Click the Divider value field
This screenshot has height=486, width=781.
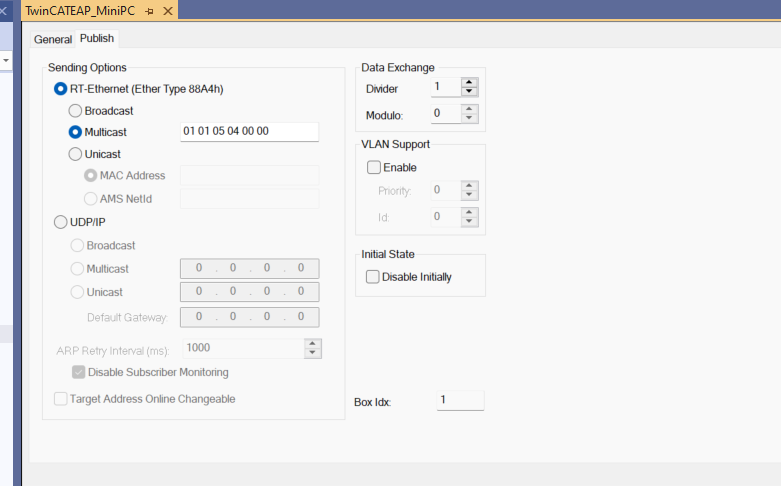(446, 87)
